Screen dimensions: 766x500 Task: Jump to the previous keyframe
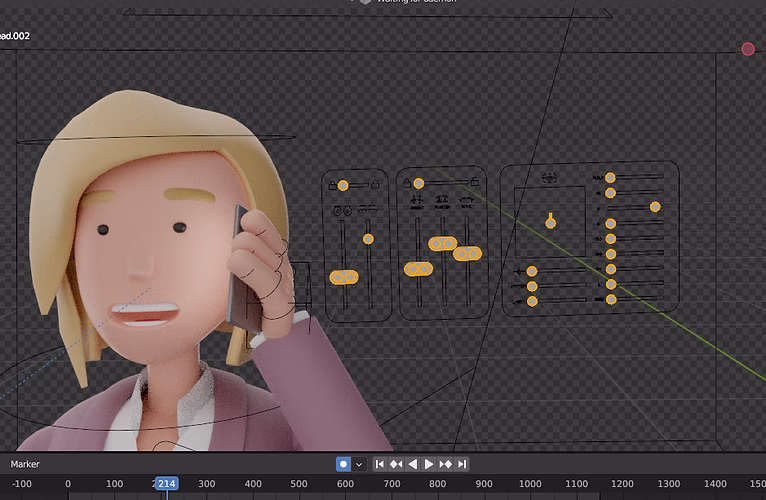[x=396, y=464]
